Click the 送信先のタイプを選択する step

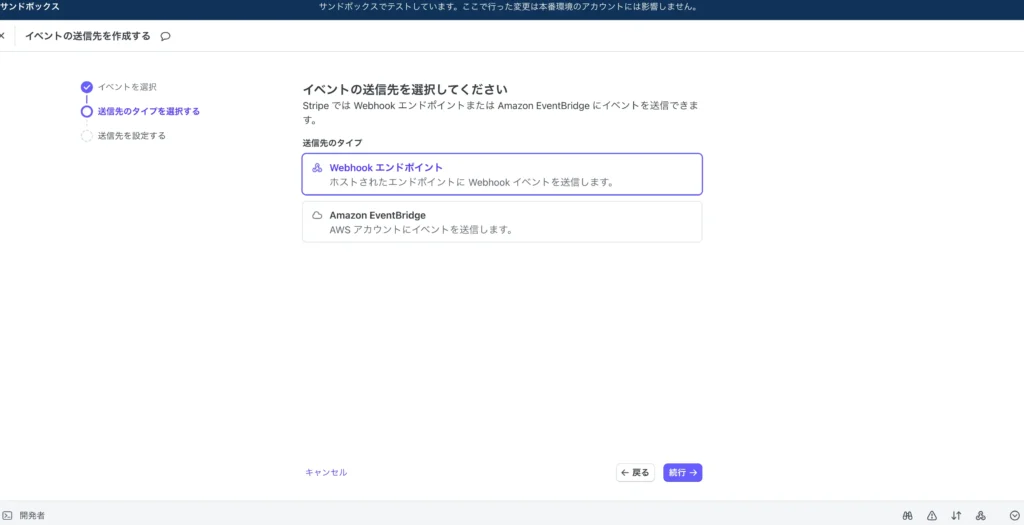pyautogui.click(x=148, y=111)
